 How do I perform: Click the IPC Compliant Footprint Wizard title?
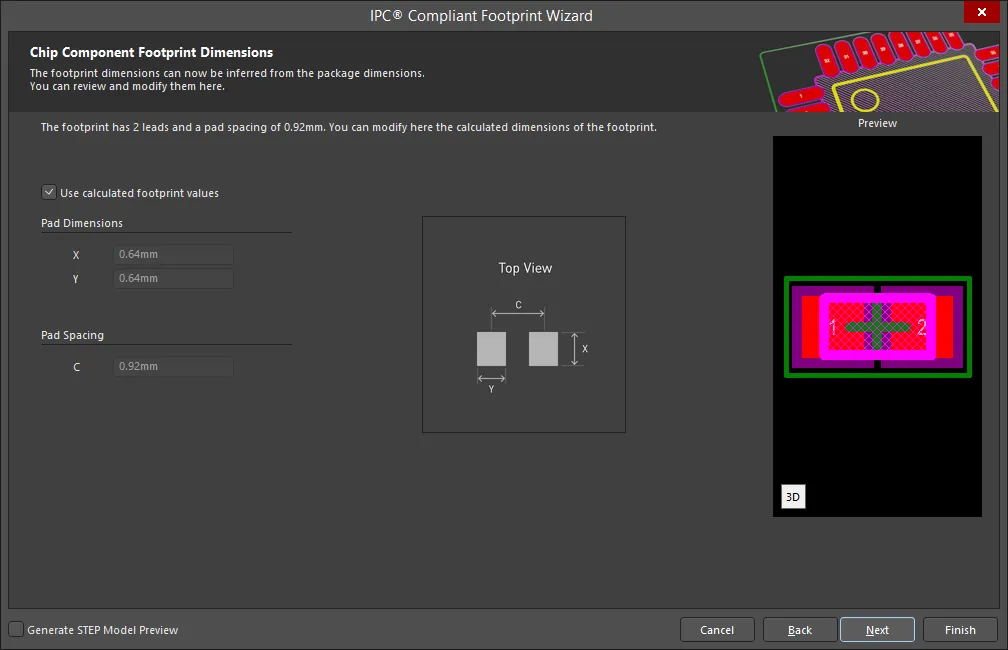pyautogui.click(x=481, y=15)
